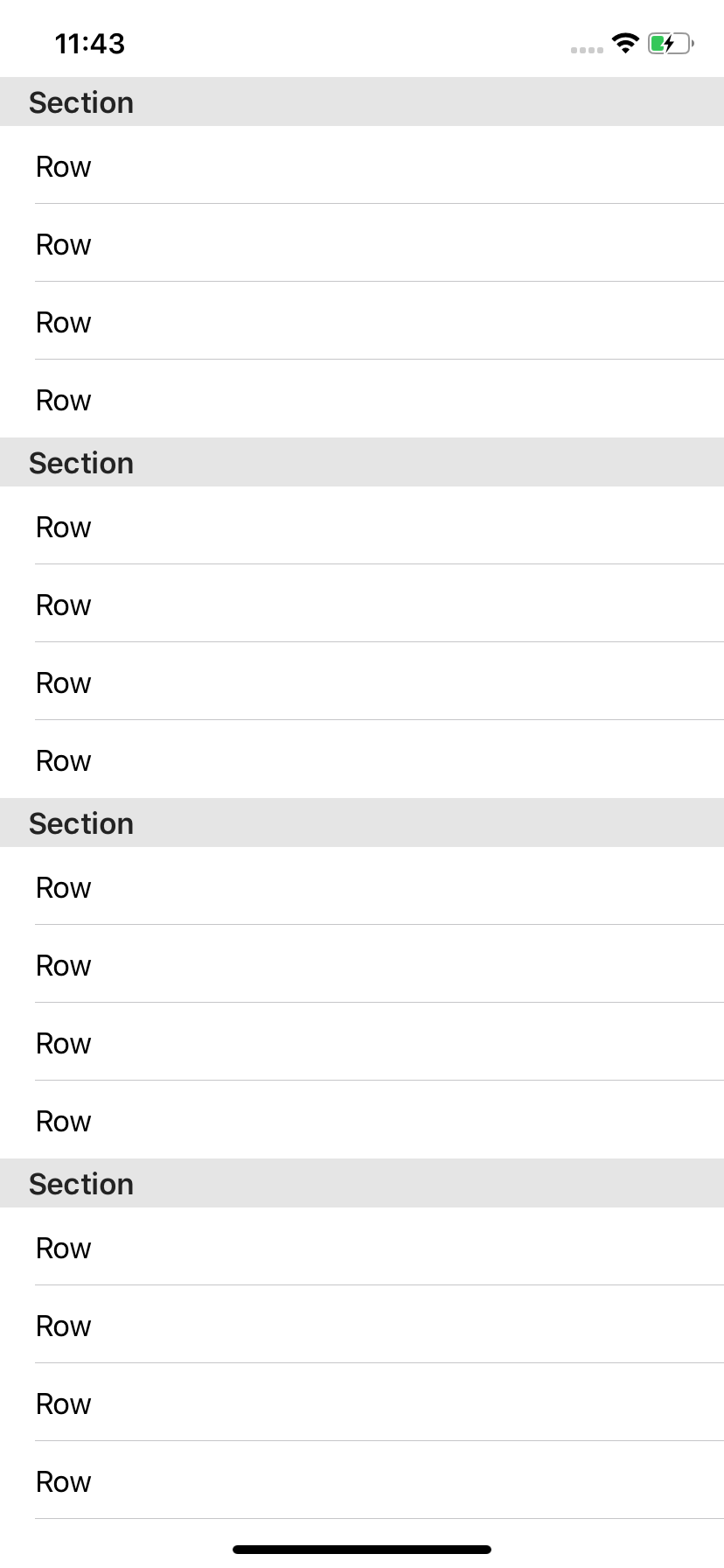The width and height of the screenshot is (724, 1568).
Task: Tap the first Row under second Section
Action: click(x=362, y=526)
